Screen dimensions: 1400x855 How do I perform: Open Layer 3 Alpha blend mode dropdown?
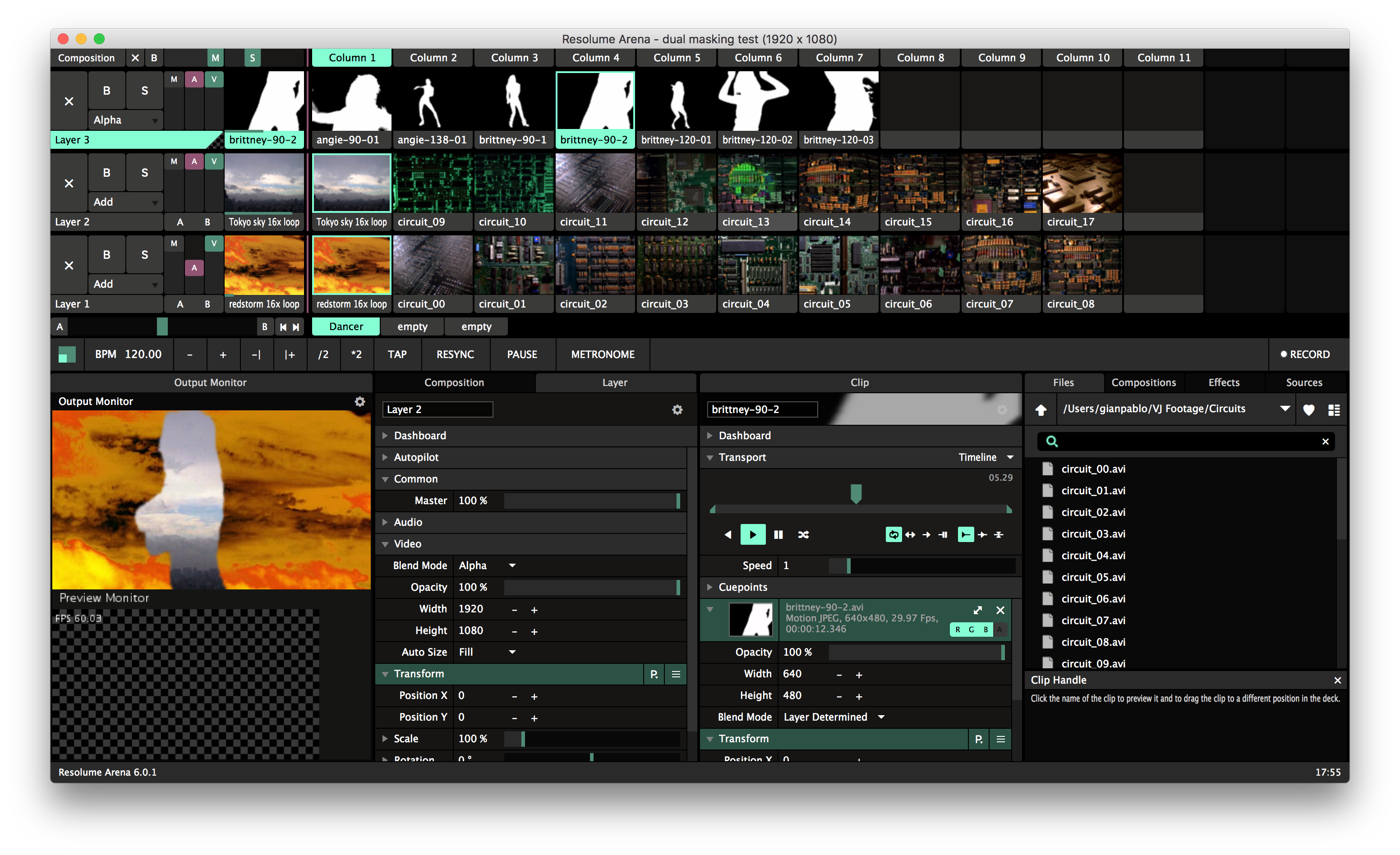pyautogui.click(x=125, y=120)
